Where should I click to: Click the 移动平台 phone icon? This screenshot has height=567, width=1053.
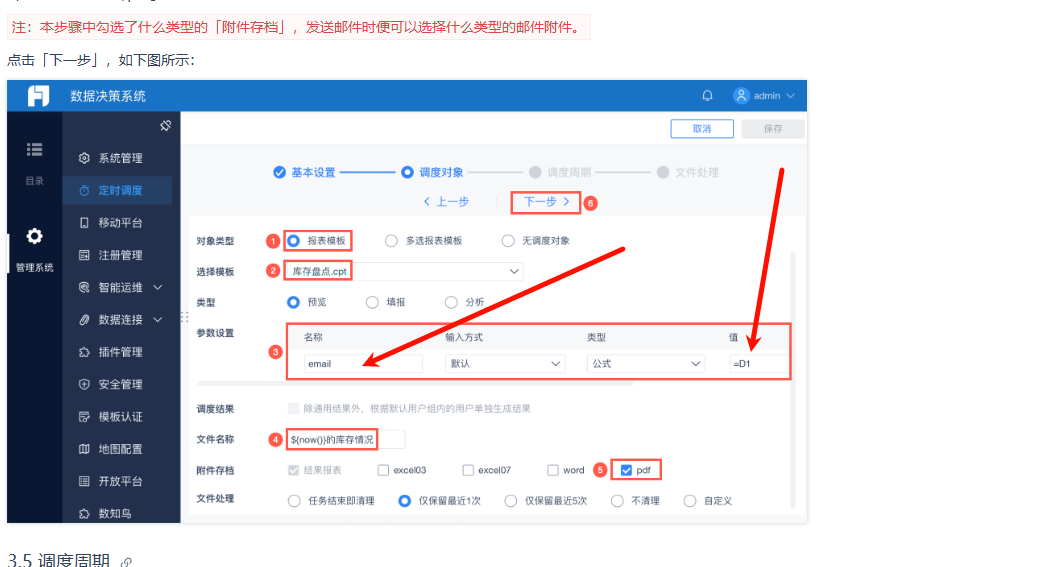[84, 222]
